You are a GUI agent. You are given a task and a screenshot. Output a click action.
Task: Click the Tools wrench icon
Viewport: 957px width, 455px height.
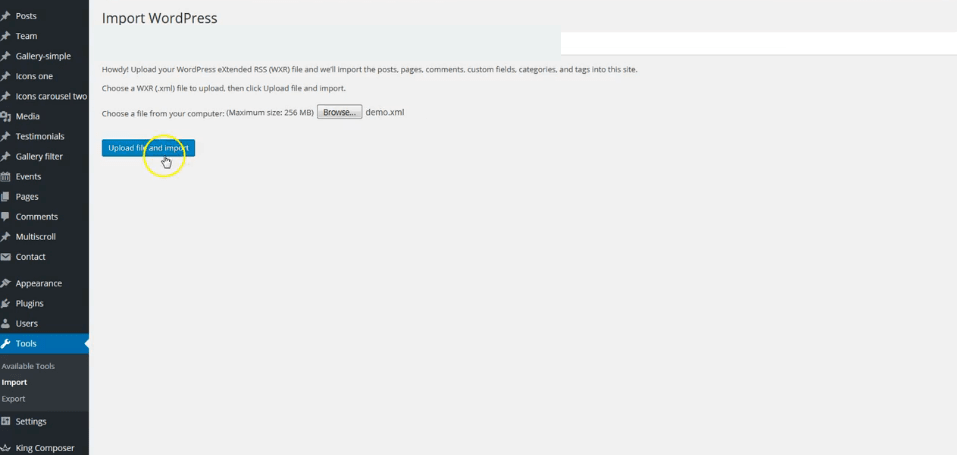pyautogui.click(x=6, y=343)
